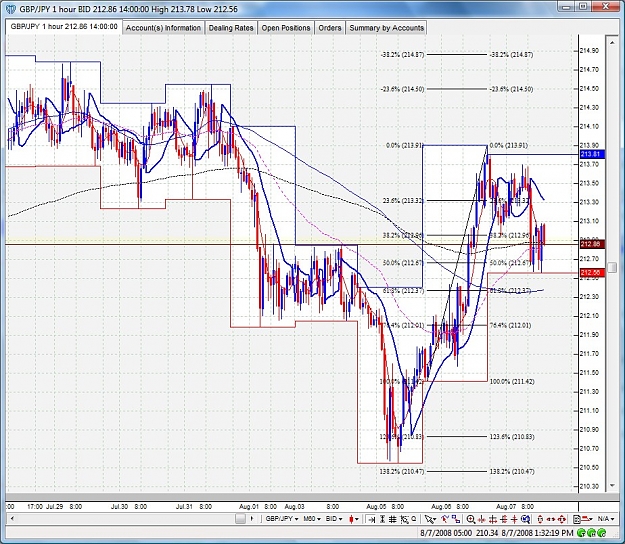Click the Aug.07 date on the time axis
This screenshot has width=625, height=544.
tap(506, 507)
